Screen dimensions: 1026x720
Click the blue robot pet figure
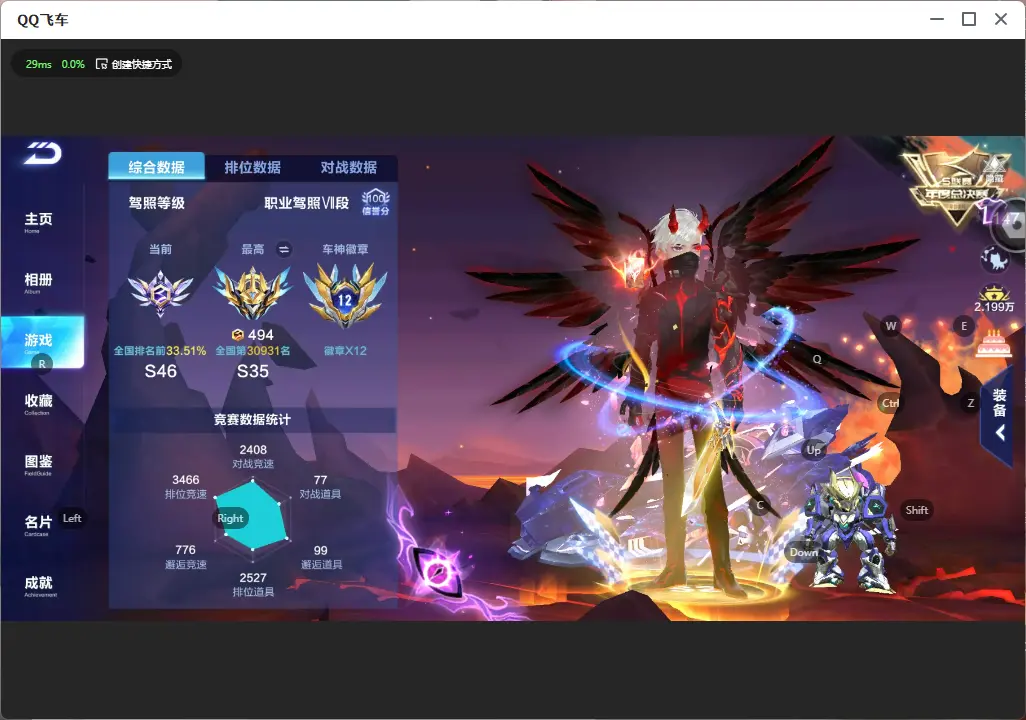click(x=848, y=529)
